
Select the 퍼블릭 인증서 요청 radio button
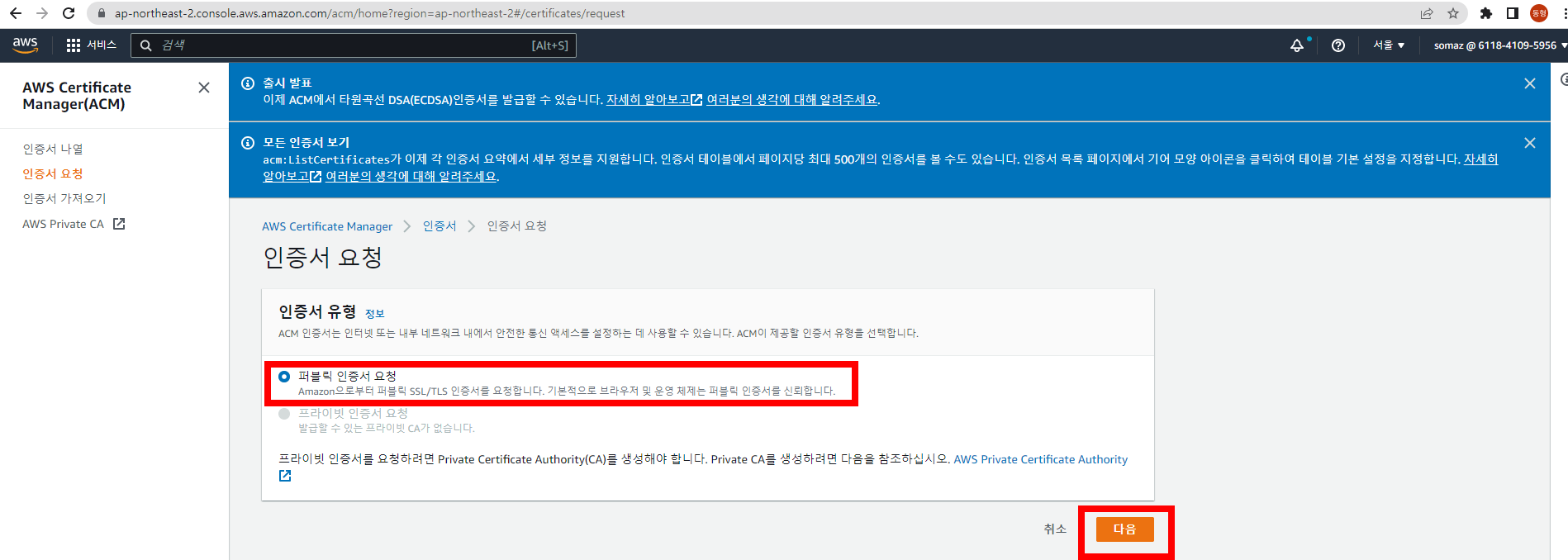(284, 377)
